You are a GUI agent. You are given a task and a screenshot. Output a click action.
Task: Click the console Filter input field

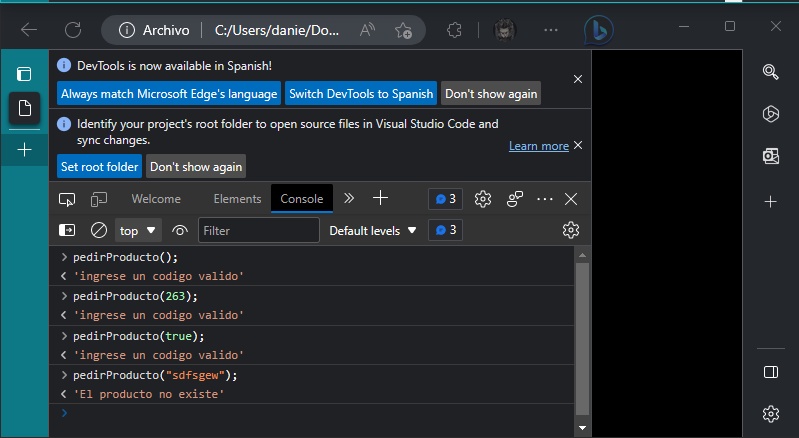point(258,230)
